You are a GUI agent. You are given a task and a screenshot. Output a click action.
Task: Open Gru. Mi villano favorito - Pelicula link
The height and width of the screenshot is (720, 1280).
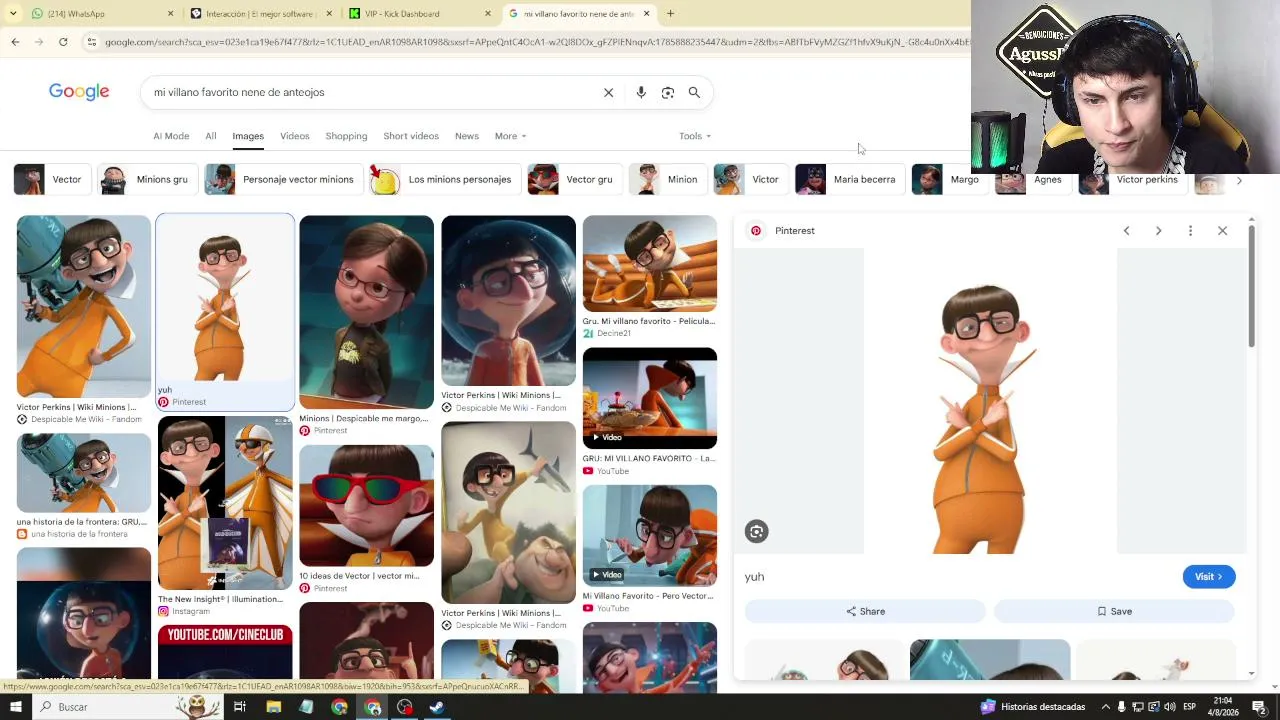(649, 321)
